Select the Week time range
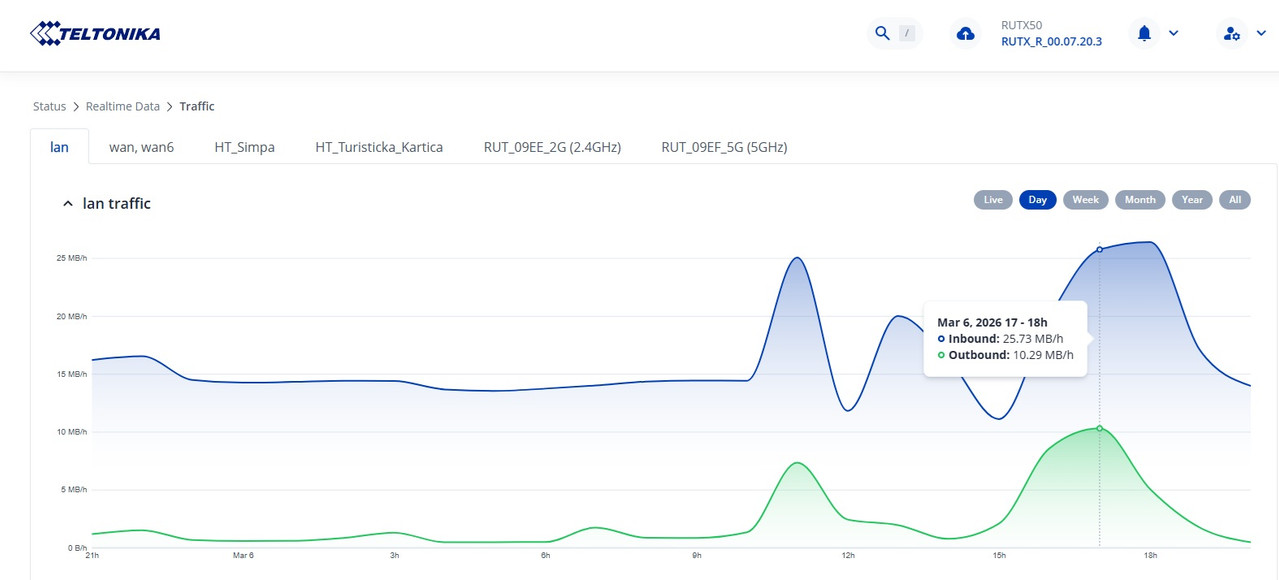 click(x=1086, y=200)
